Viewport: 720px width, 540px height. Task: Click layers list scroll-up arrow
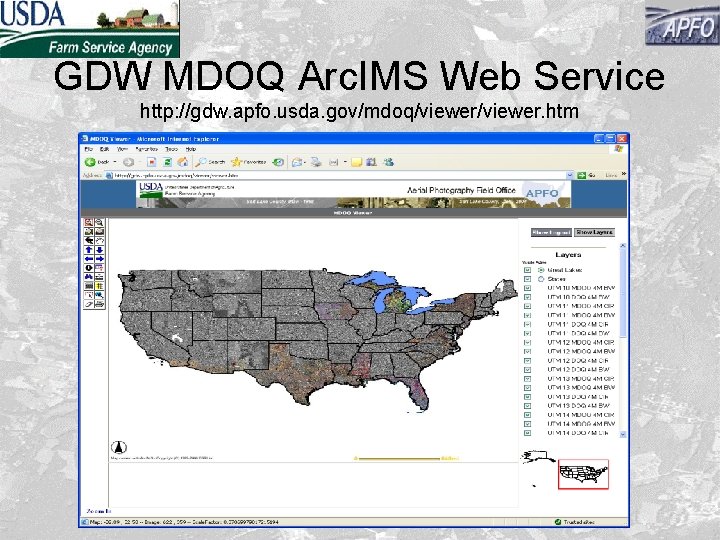point(623,246)
